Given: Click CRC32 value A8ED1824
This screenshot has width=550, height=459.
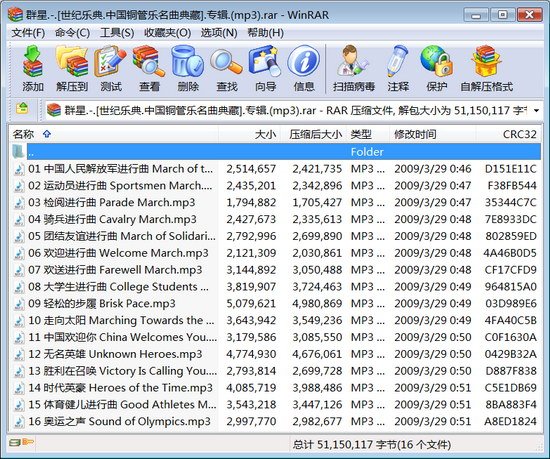Looking at the screenshot, I should 511,421.
